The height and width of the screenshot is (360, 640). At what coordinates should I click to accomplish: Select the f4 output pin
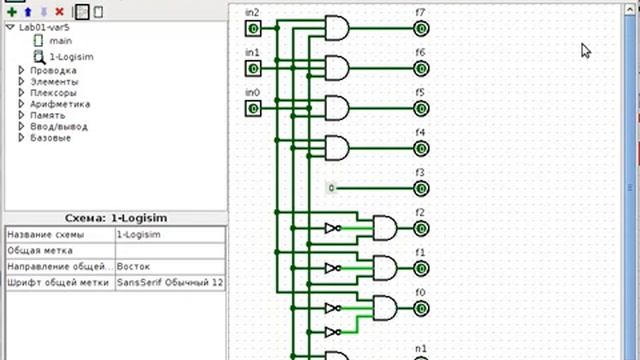pyautogui.click(x=421, y=149)
